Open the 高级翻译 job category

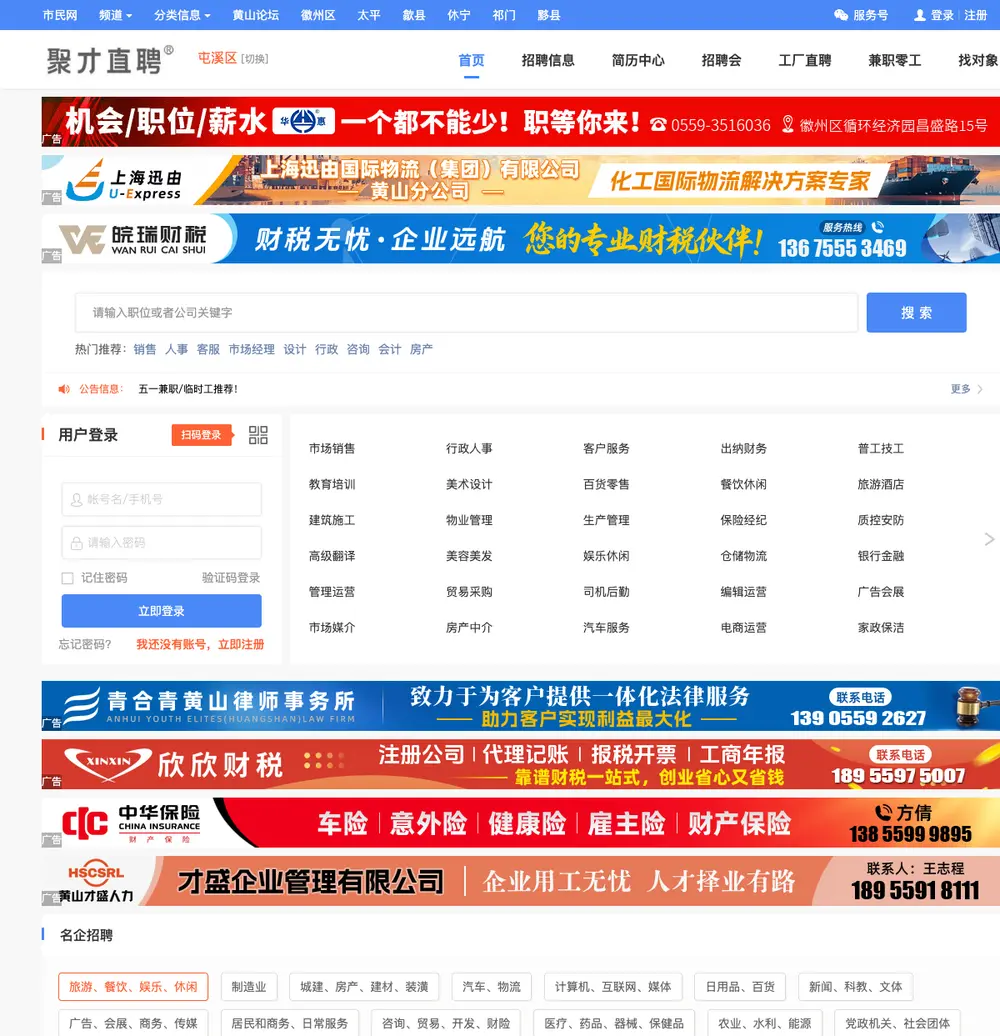pyautogui.click(x=332, y=556)
